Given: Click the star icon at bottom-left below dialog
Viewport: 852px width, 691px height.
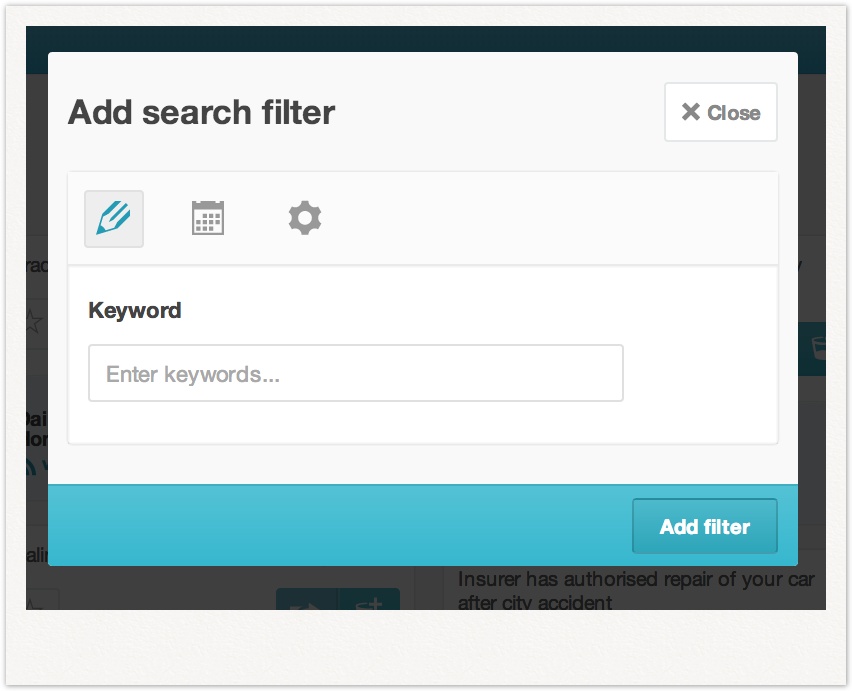Looking at the screenshot, I should pyautogui.click(x=37, y=602).
